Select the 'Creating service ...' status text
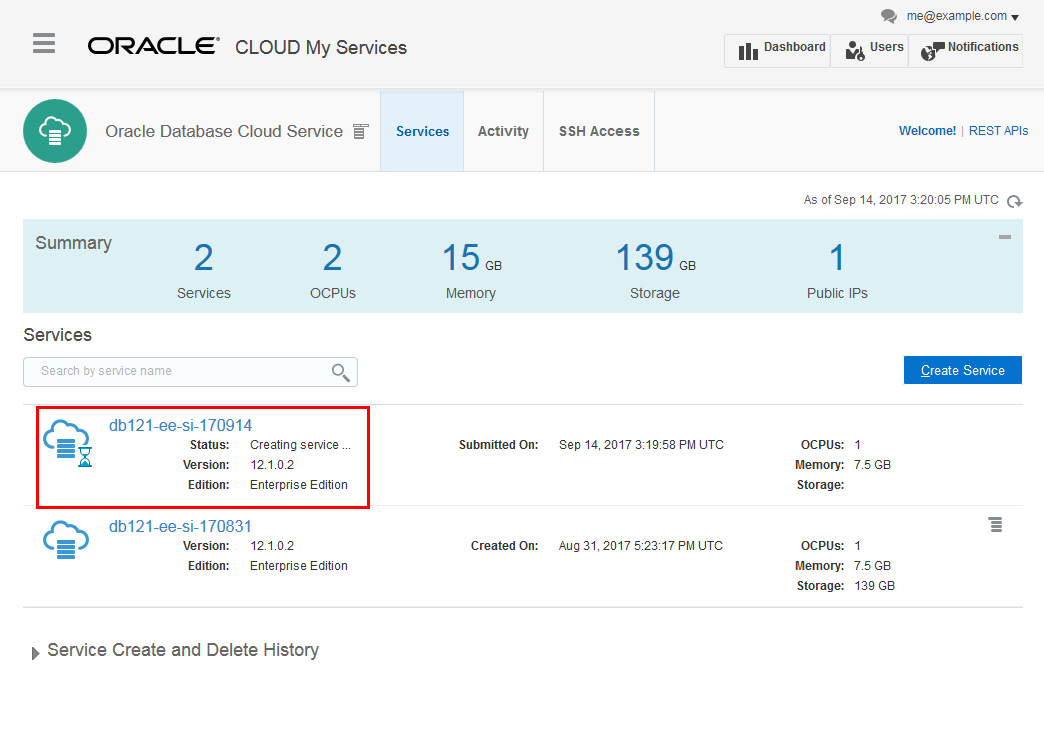 coord(300,445)
